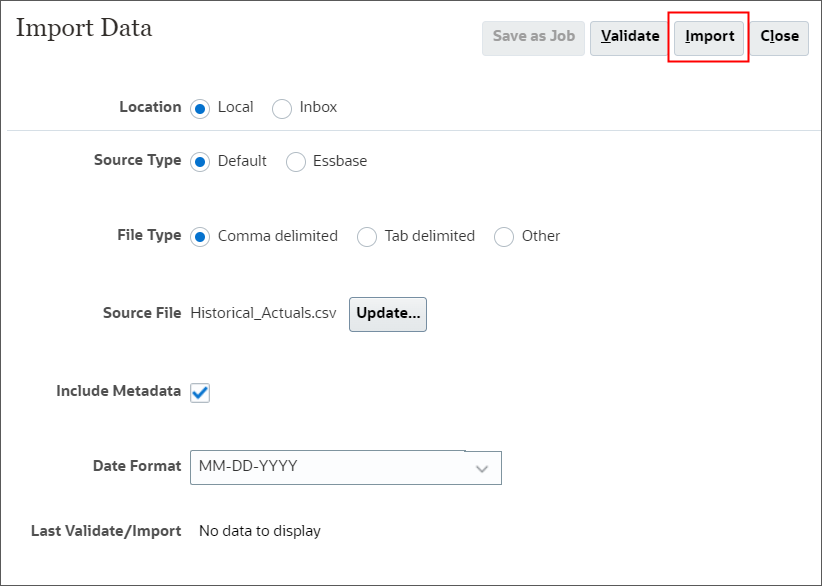Click the Historical_Actuals.csv file name
The image size is (822, 586).
point(263,313)
